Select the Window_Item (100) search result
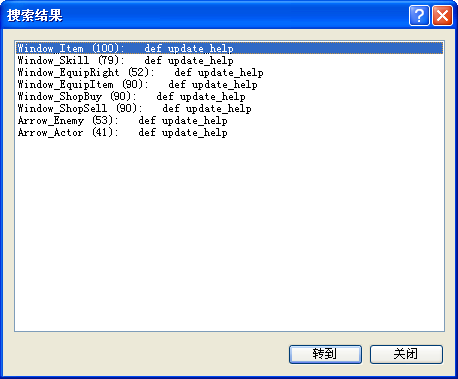Image resolution: width=458 pixels, height=379 pixels. [x=229, y=48]
